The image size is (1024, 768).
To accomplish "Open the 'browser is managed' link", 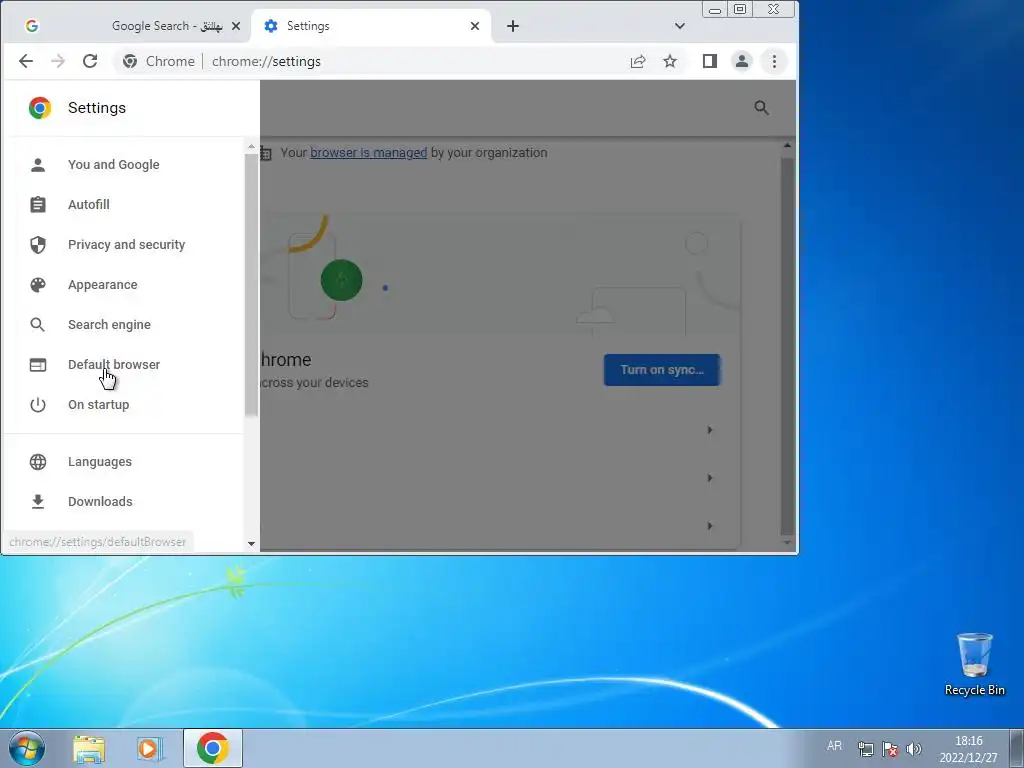I will point(368,153).
